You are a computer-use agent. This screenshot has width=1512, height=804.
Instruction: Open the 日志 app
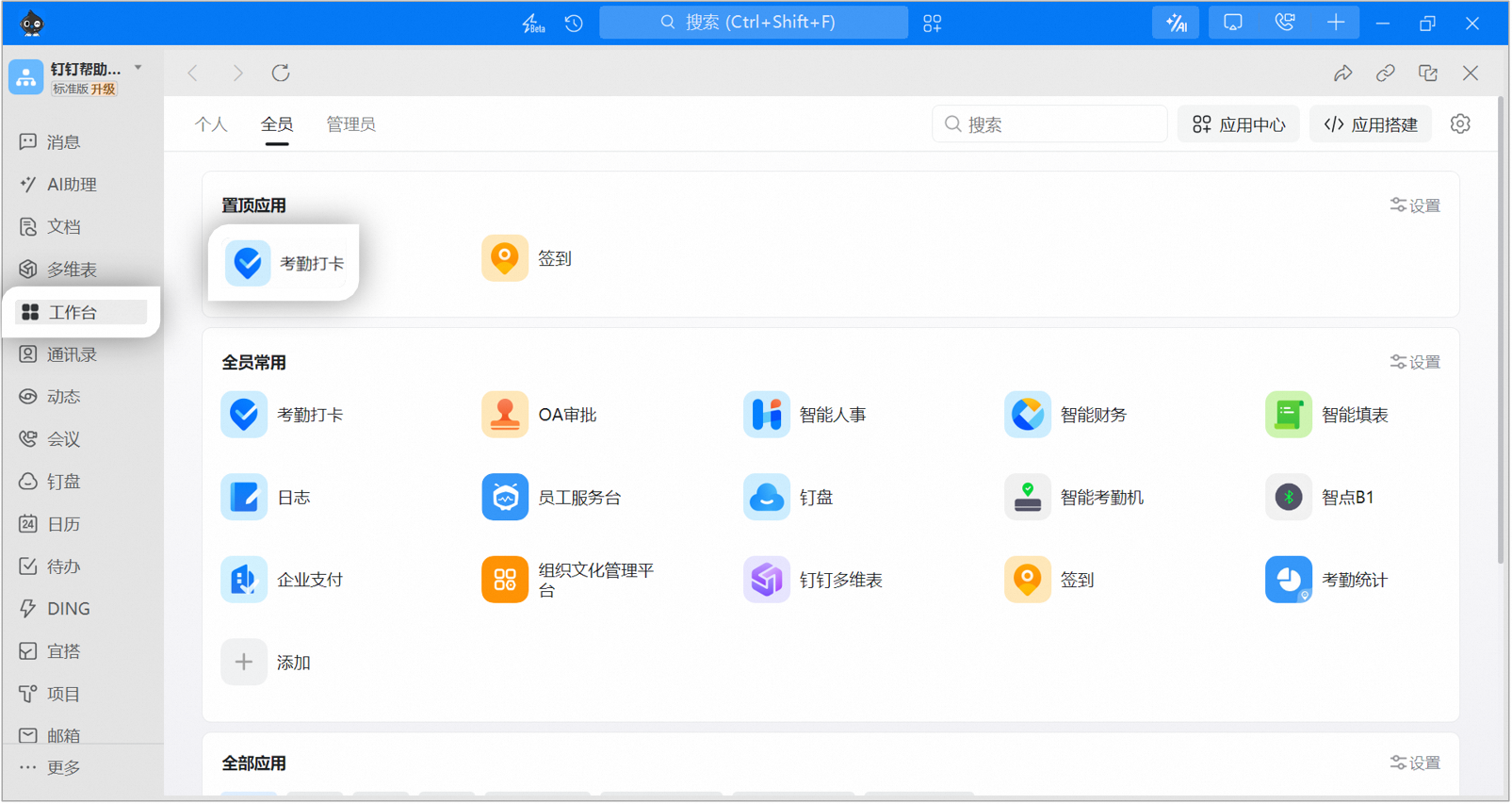[266, 498]
